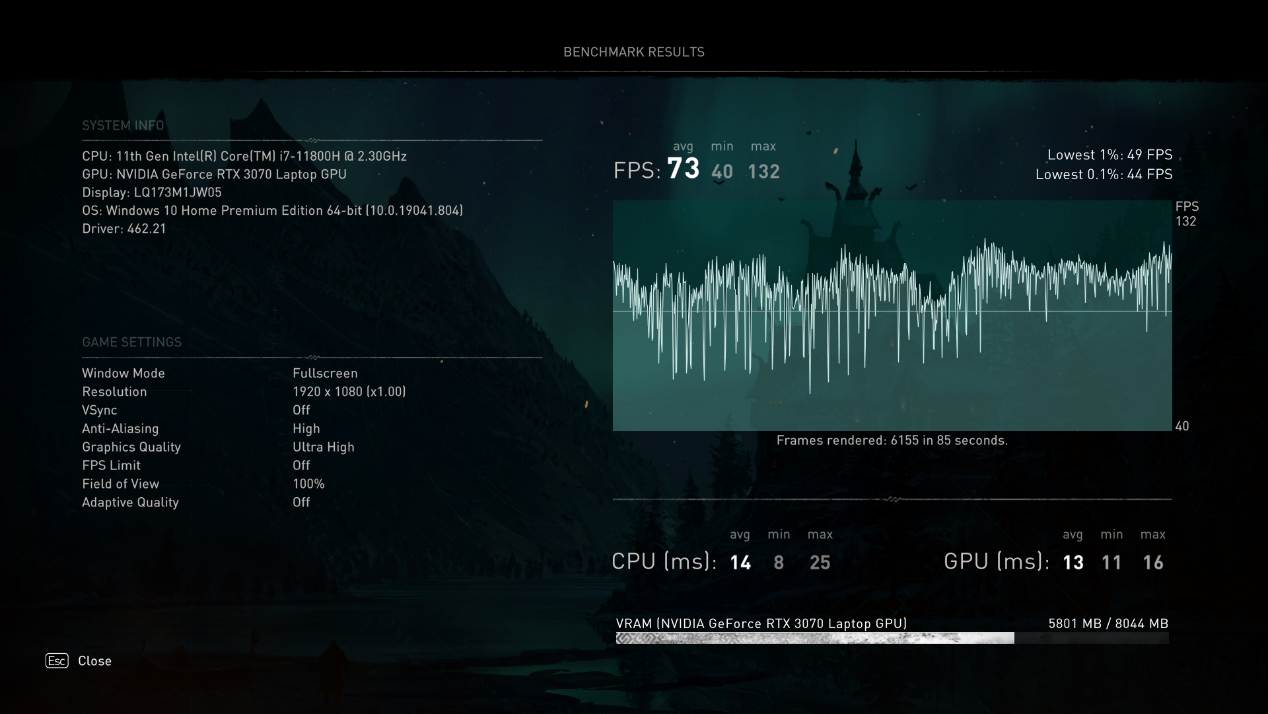This screenshot has height=714, width=1268.
Task: Click the graph bottom axis label 40
Action: coord(1182,426)
